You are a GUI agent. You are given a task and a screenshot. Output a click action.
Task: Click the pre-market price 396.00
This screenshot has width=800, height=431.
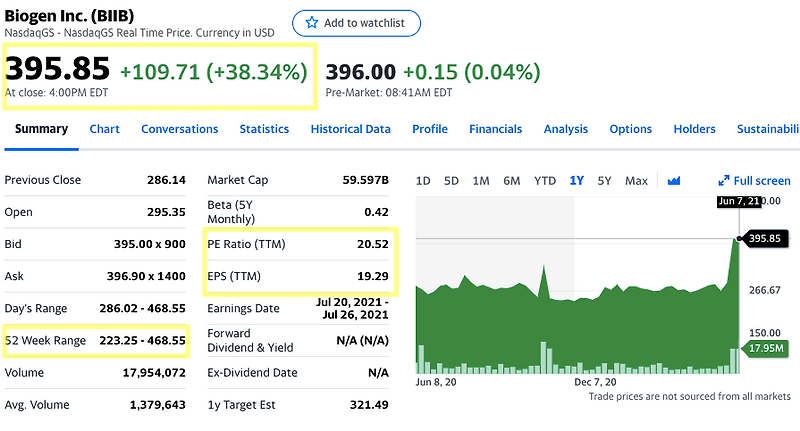coord(361,72)
